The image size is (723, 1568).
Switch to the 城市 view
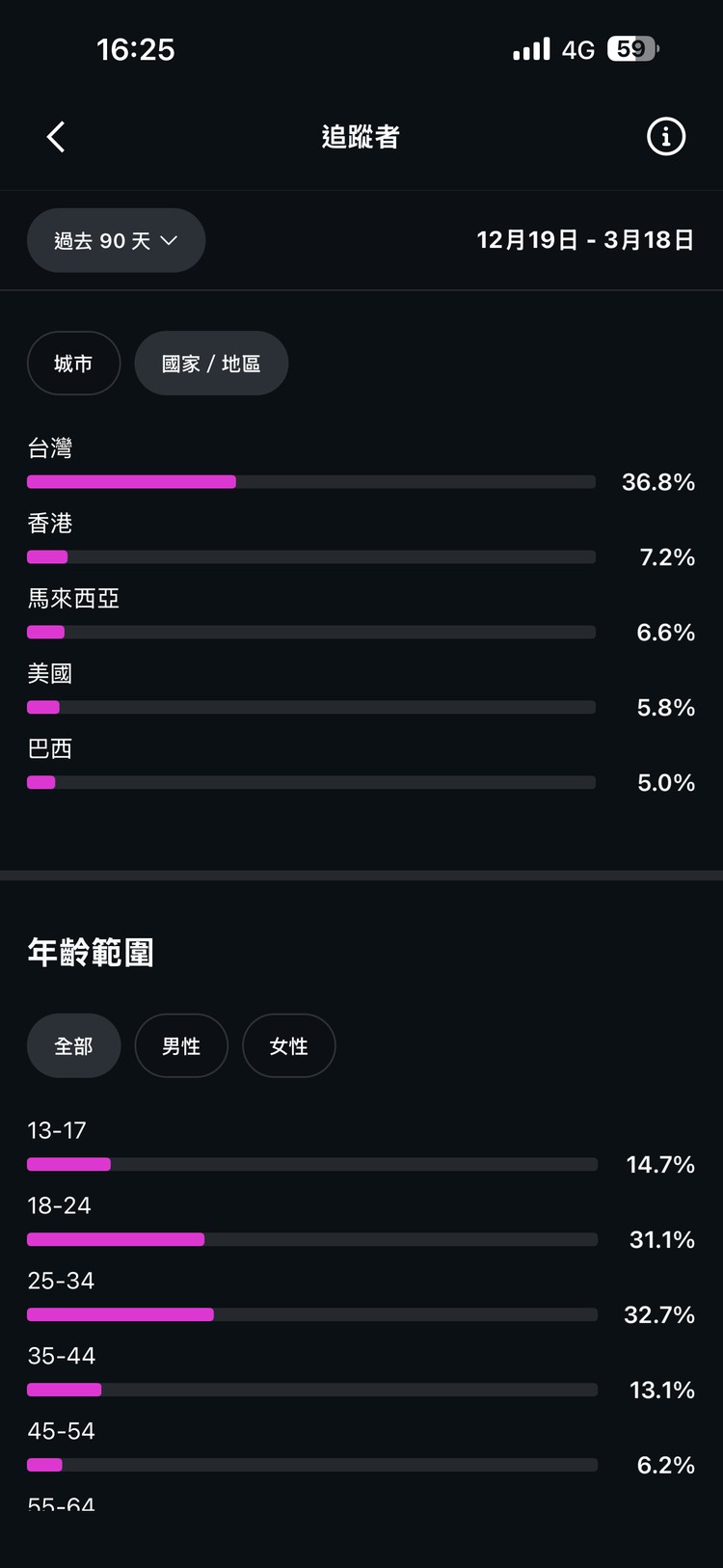(73, 364)
